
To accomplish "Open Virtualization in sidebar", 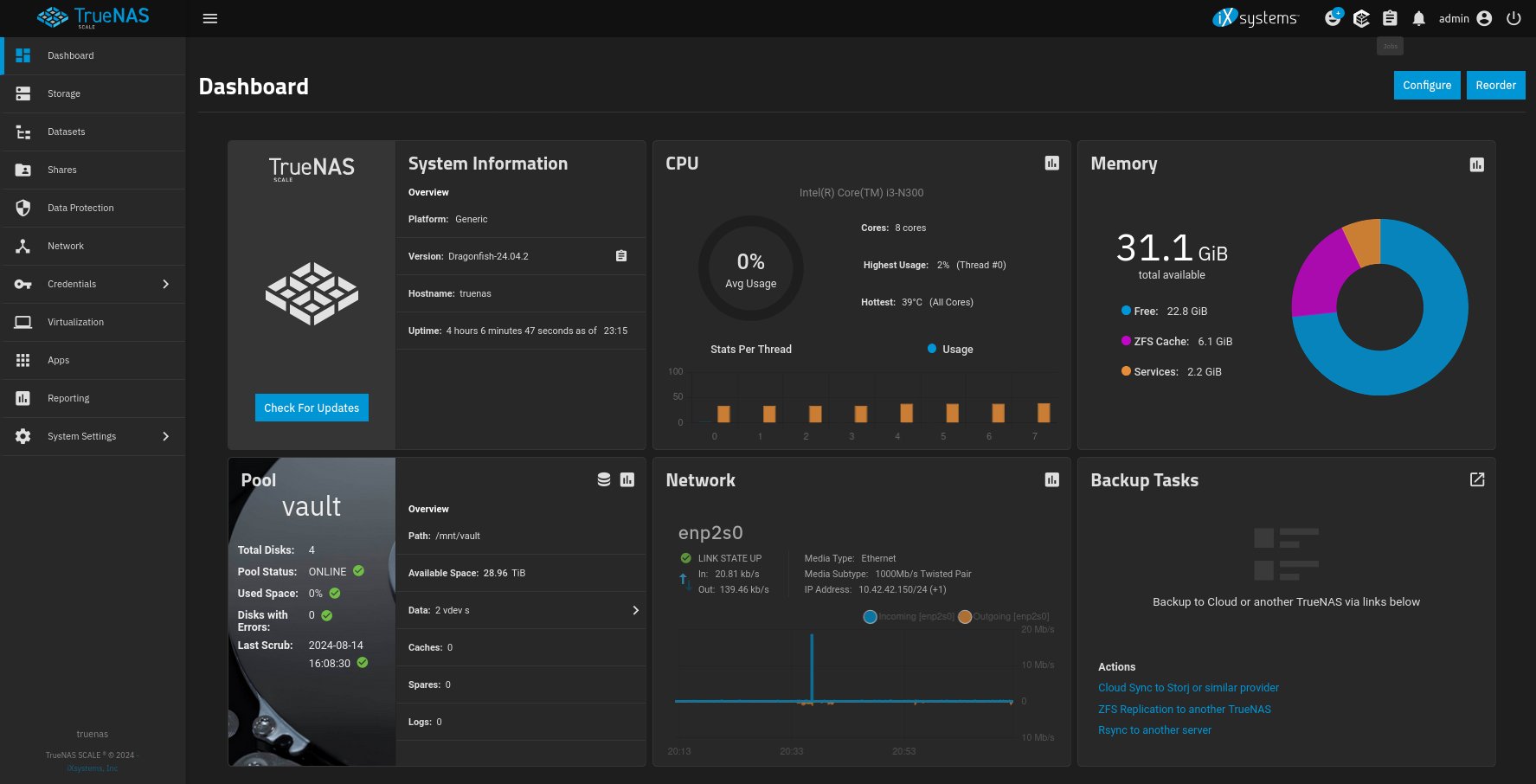I will pyautogui.click(x=93, y=322).
